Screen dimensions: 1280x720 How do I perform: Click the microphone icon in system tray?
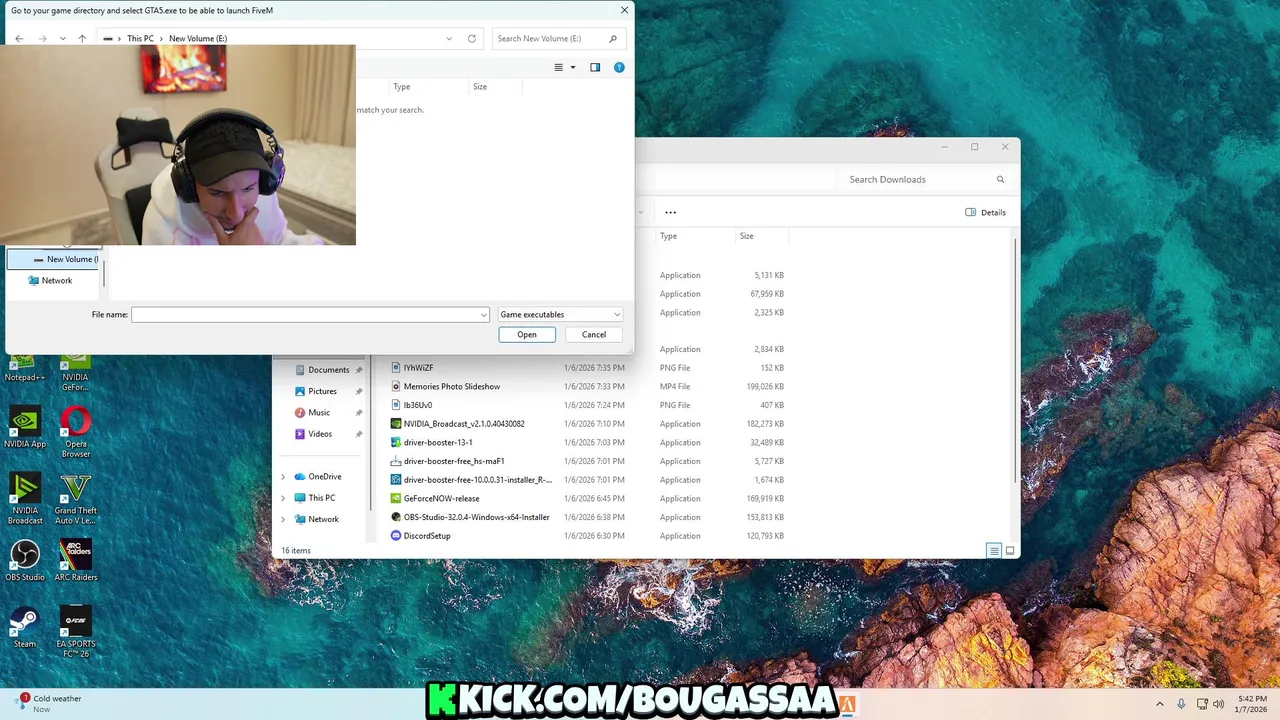(1181, 704)
